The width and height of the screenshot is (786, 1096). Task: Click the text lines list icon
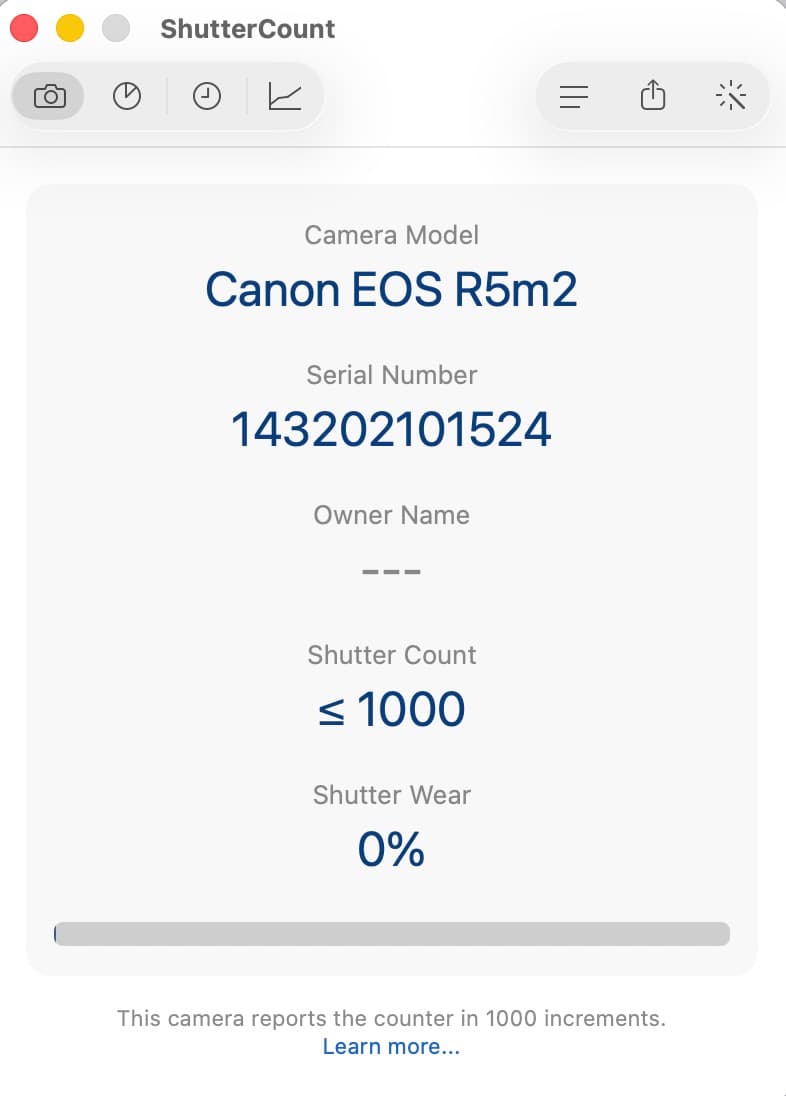click(573, 96)
